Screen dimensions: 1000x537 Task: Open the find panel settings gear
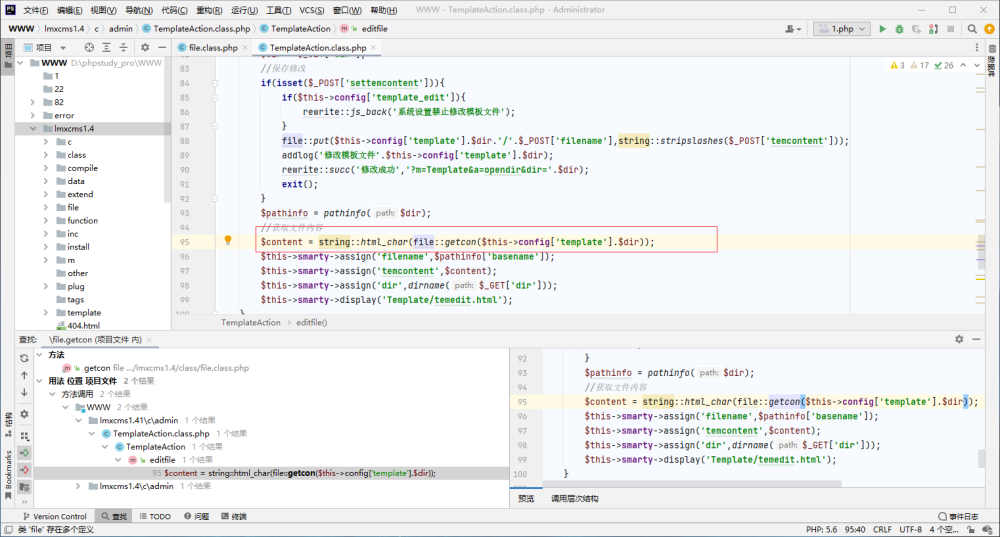click(x=959, y=339)
